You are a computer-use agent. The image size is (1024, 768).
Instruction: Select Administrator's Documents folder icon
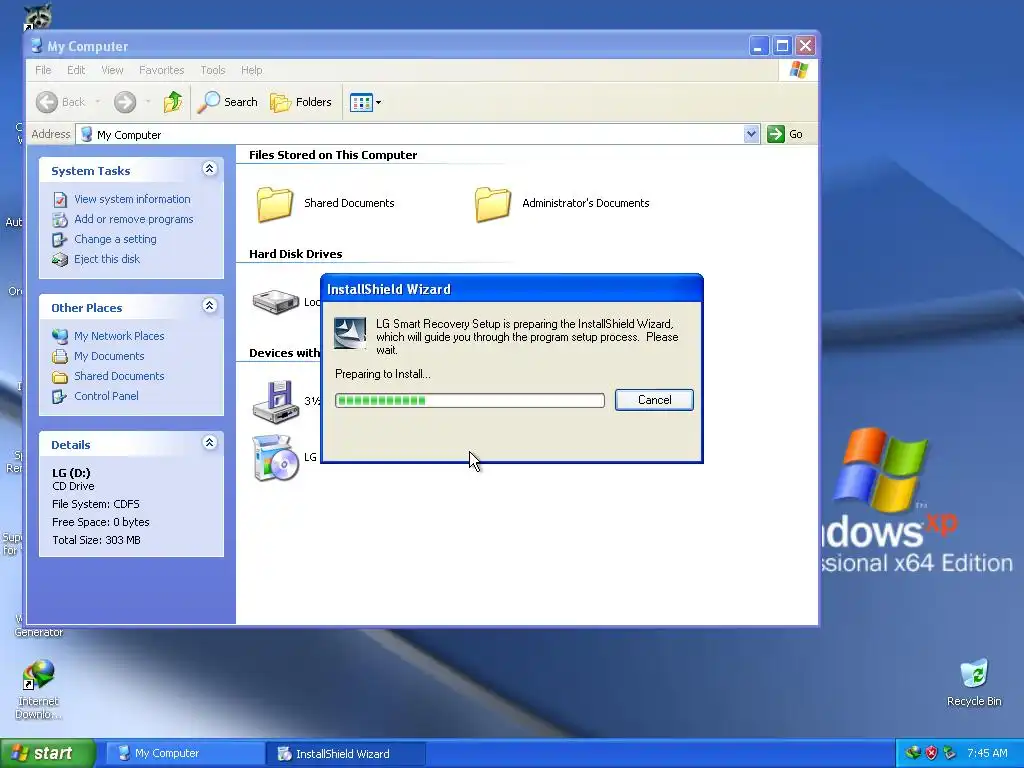(493, 204)
